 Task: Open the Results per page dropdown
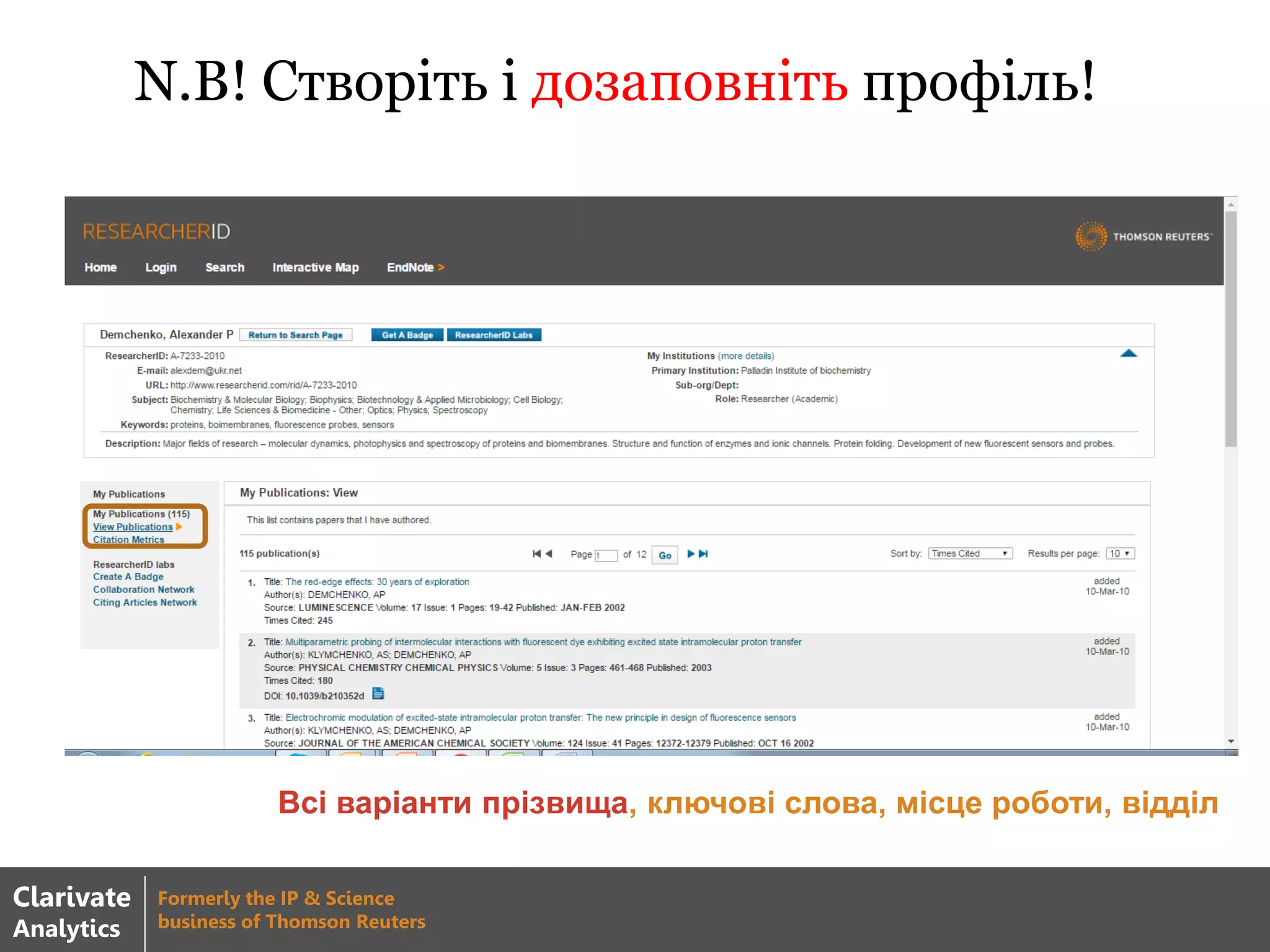1120,553
